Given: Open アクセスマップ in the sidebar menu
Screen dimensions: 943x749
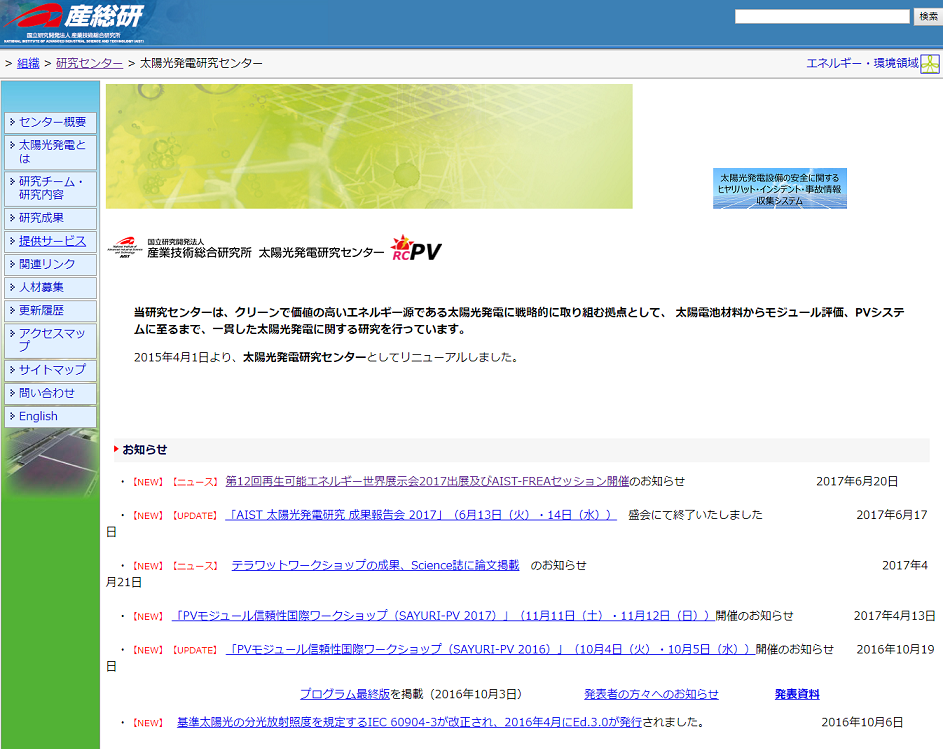Looking at the screenshot, I should tap(51, 341).
